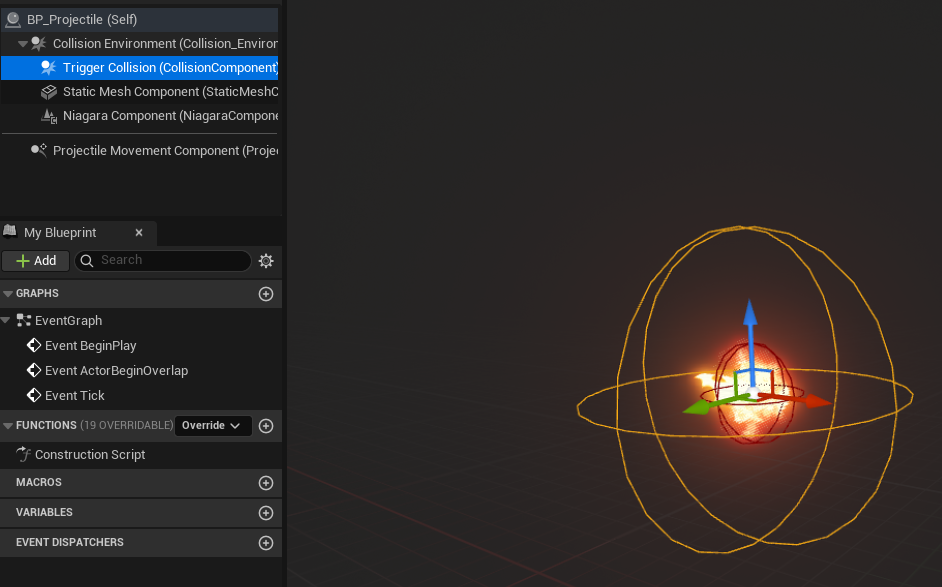The width and height of the screenshot is (942, 587).
Task: Add a new event dispatcher with plus icon
Action: [x=266, y=543]
